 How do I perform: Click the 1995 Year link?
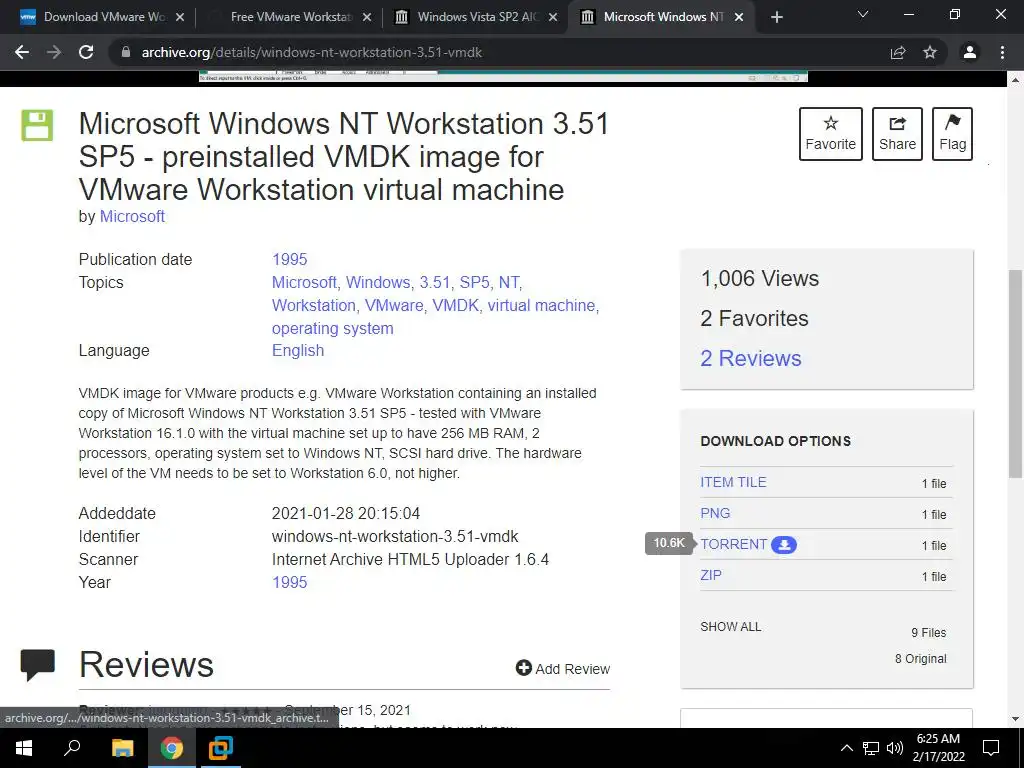(x=289, y=583)
